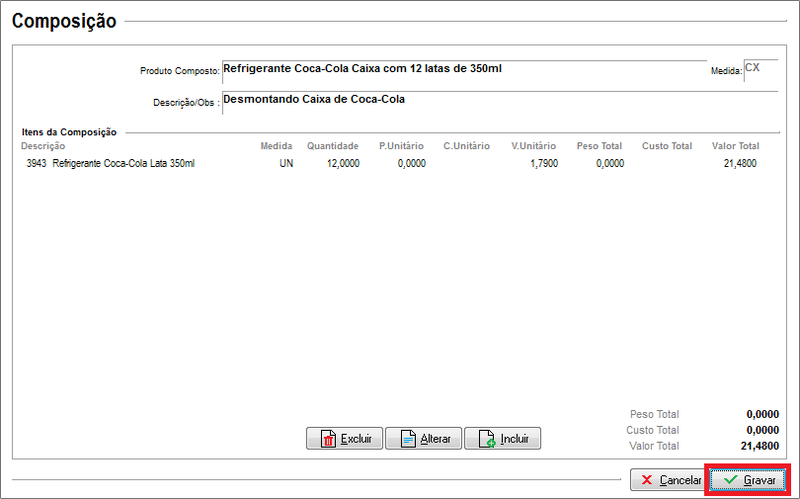The image size is (800, 499).
Task: Click the V.Unitário column header
Action: coord(533,146)
